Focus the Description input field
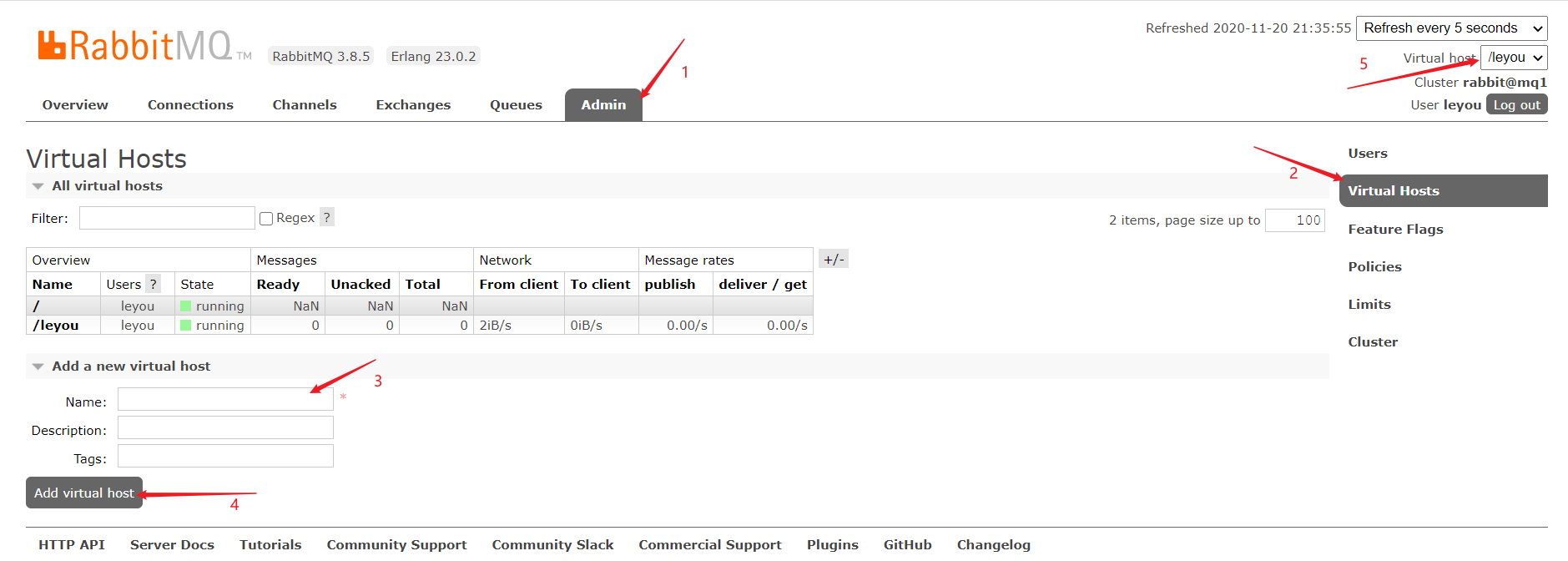The width and height of the screenshot is (1568, 561). [x=225, y=427]
